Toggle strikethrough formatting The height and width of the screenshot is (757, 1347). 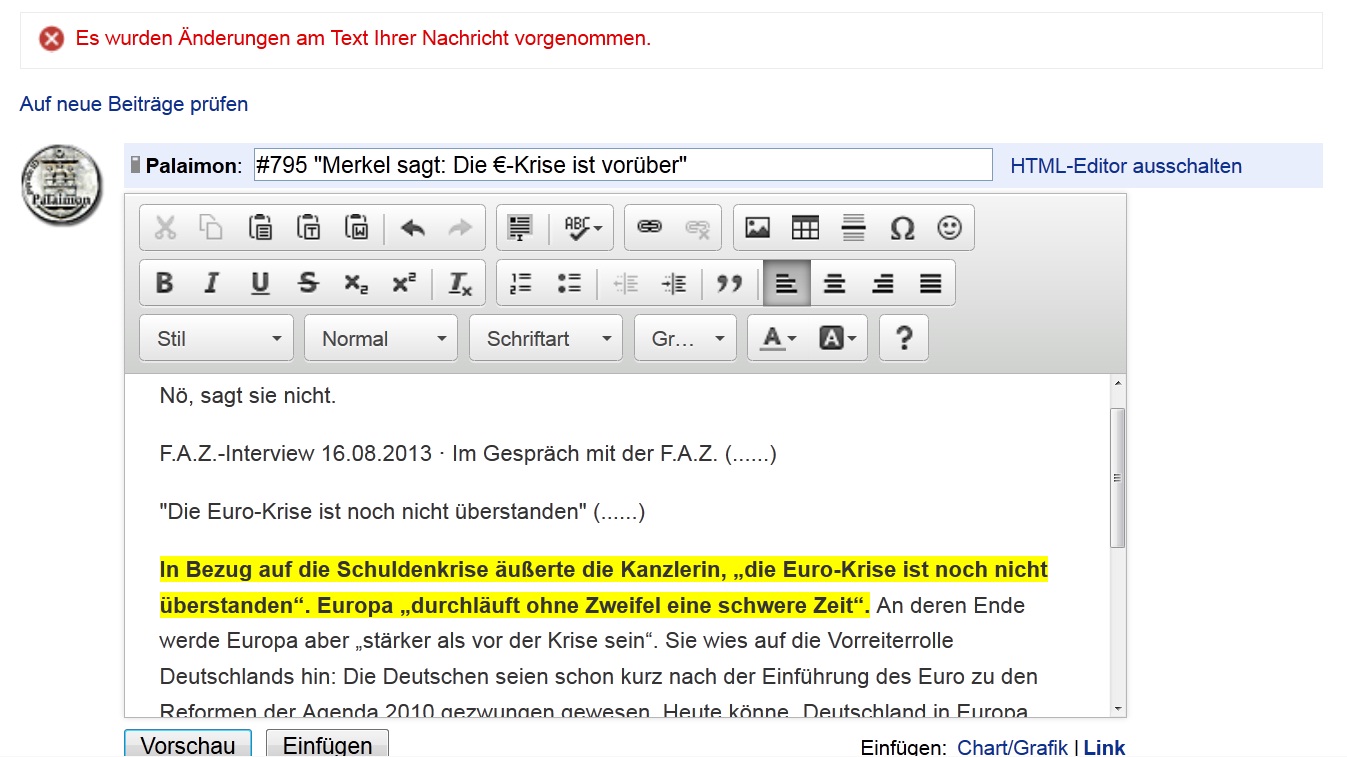[x=307, y=283]
